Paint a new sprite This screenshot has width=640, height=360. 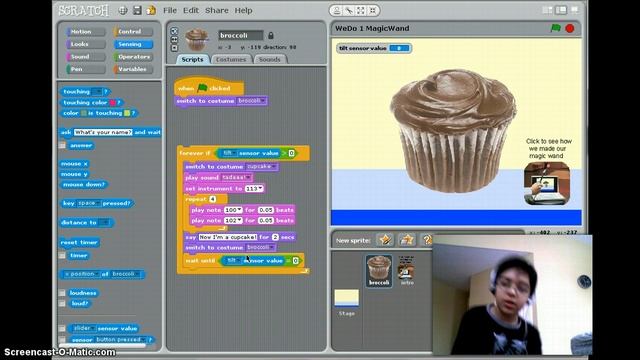point(385,240)
